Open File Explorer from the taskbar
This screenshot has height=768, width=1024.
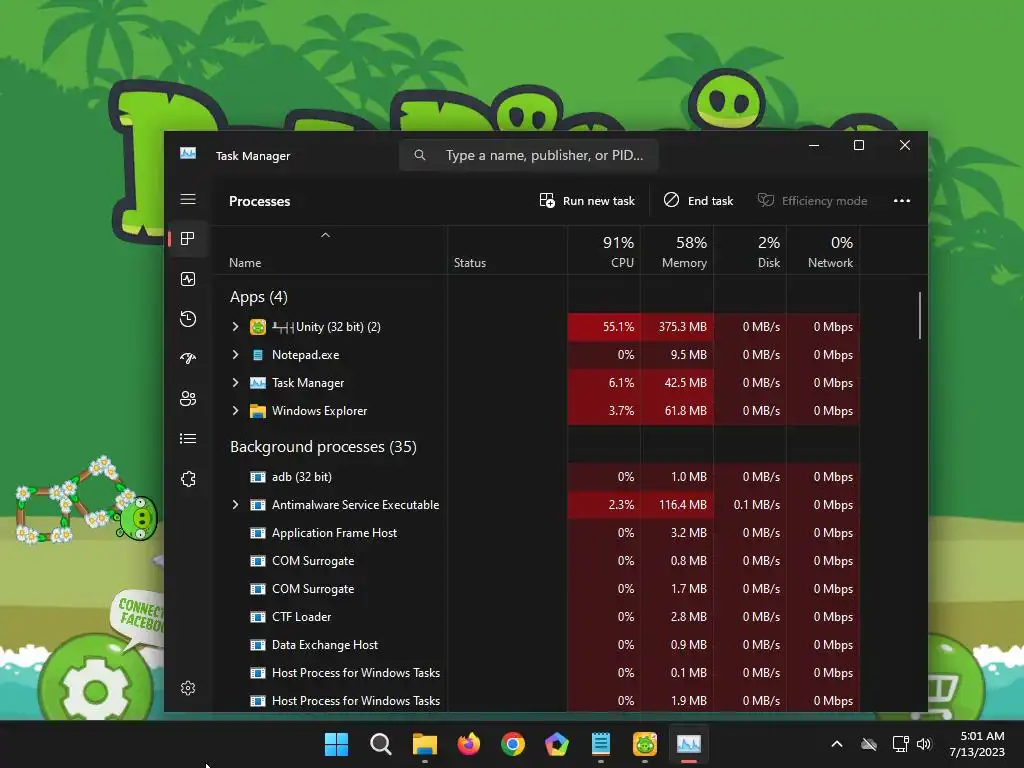tap(424, 744)
